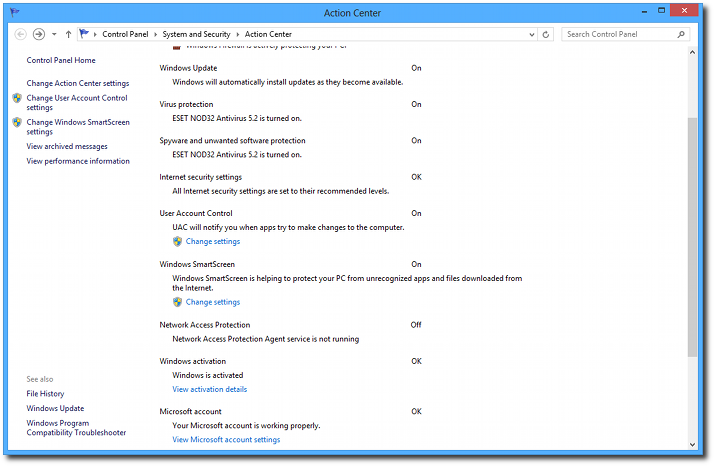Click the search magnifier icon
The image size is (714, 466).
681,34
